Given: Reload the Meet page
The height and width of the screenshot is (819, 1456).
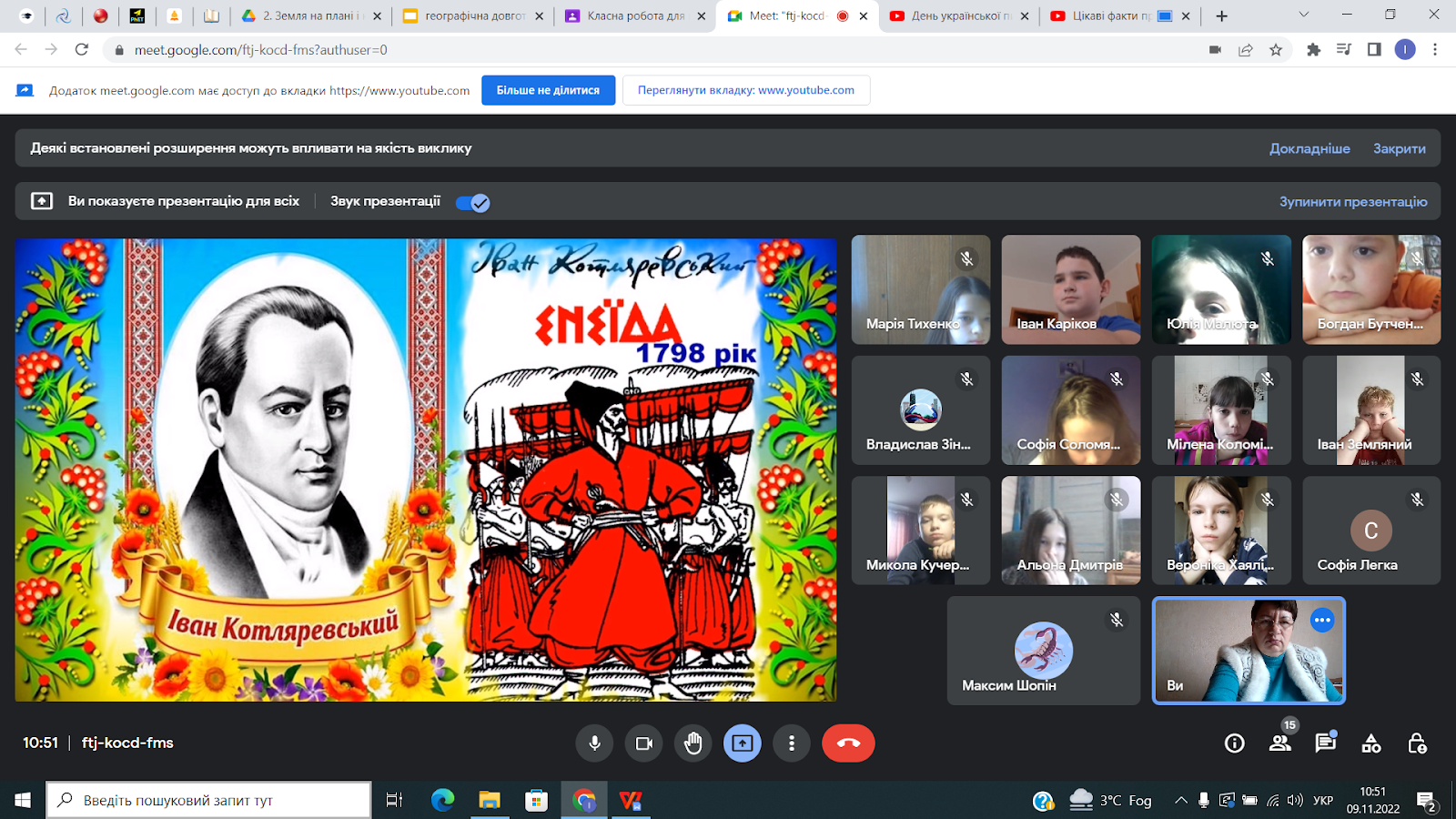Looking at the screenshot, I should (82, 49).
